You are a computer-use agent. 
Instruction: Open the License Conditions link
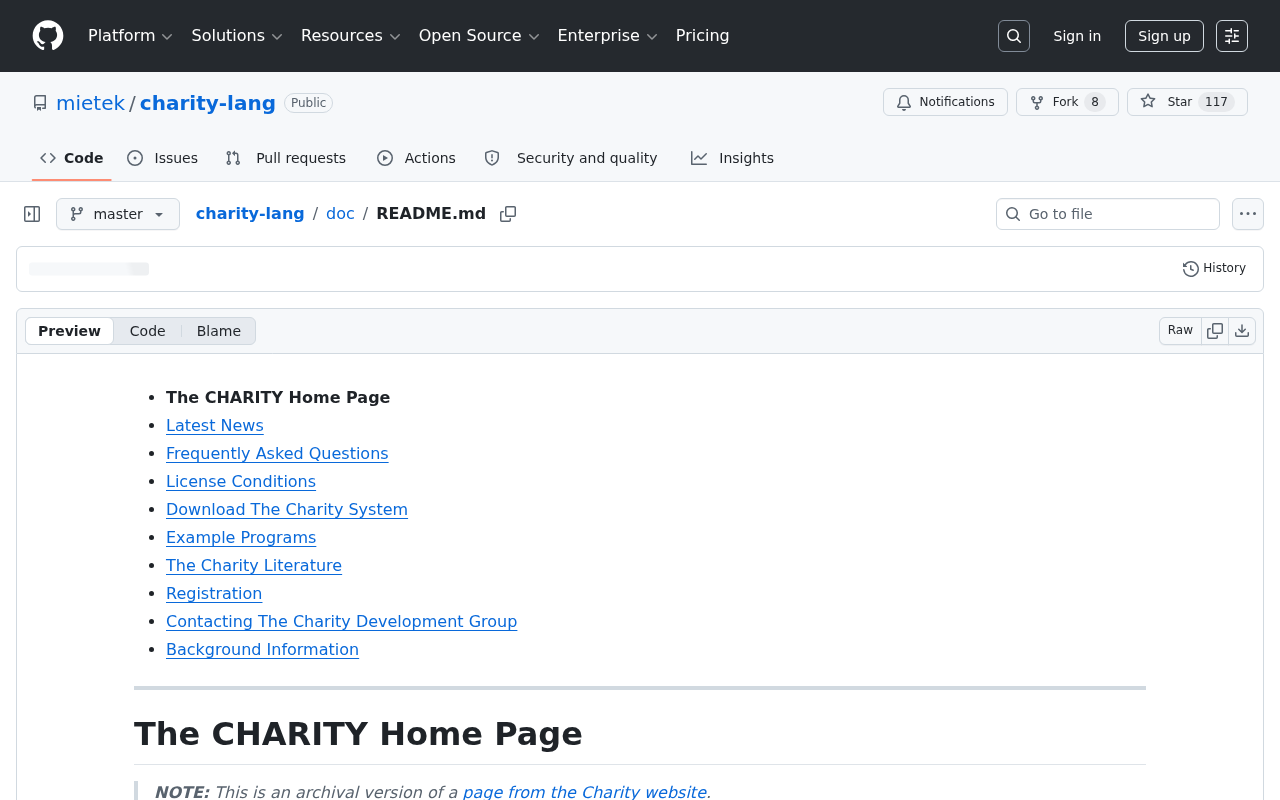click(x=241, y=482)
